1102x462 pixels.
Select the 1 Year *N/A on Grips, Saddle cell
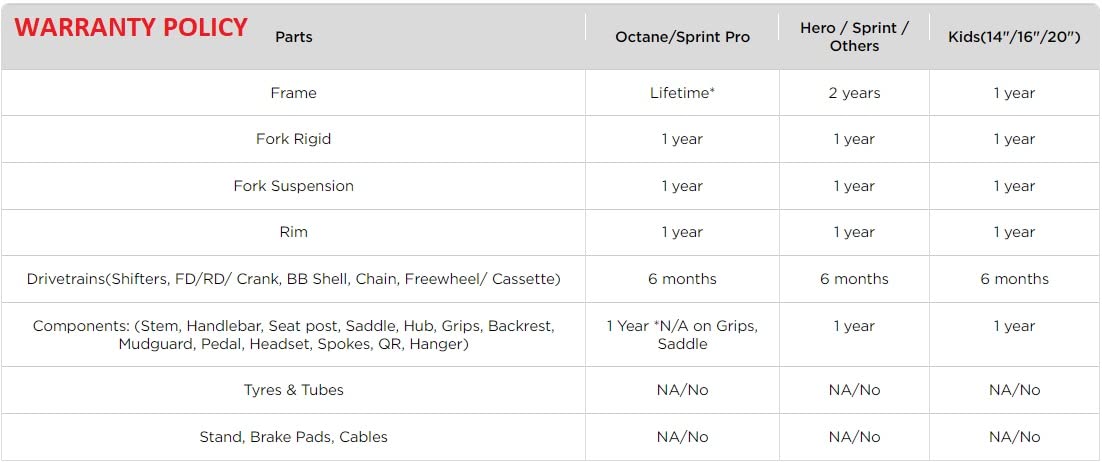pyautogui.click(x=682, y=335)
